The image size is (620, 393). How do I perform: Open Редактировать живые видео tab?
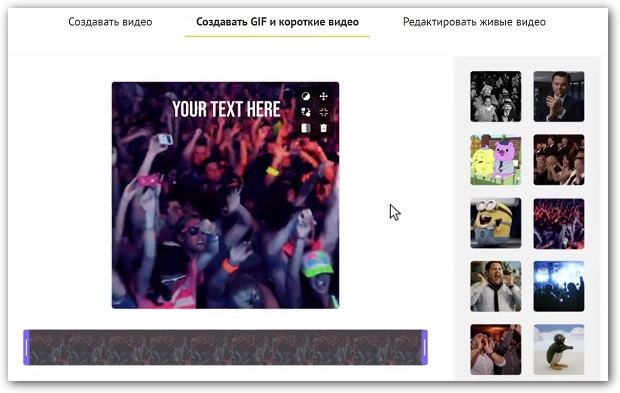(474, 22)
